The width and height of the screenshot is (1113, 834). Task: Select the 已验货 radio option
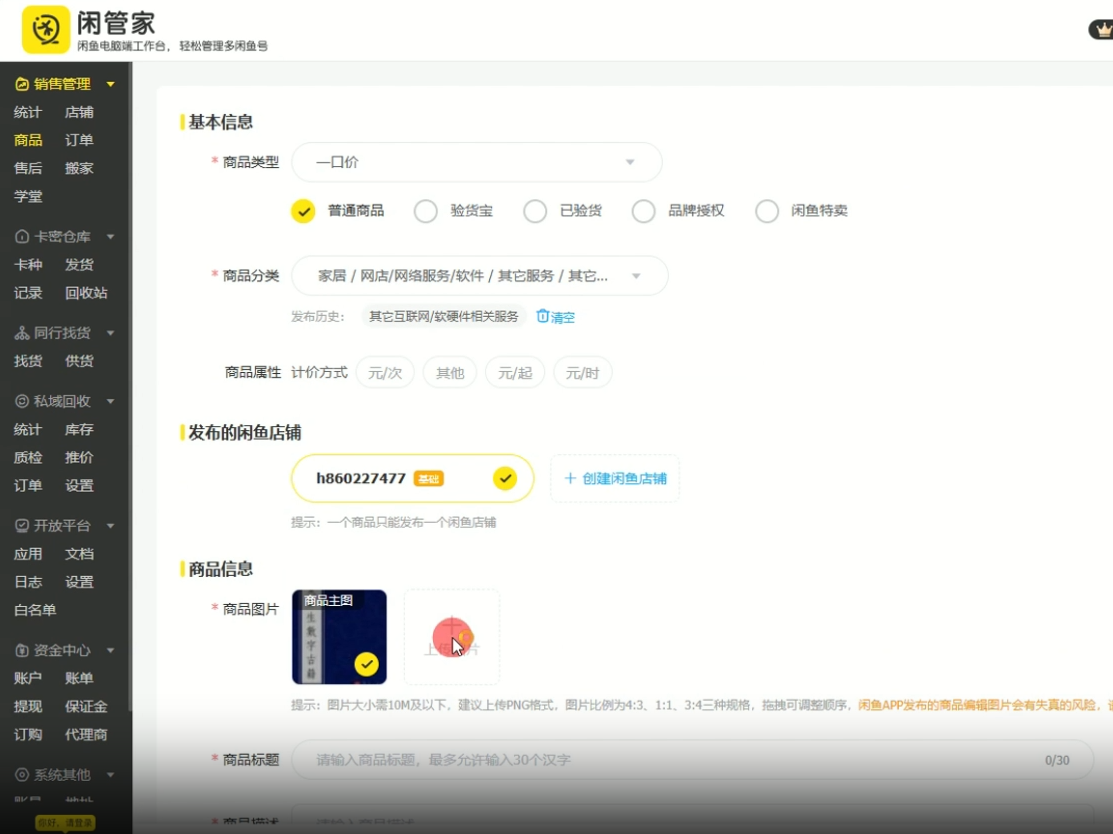coord(534,211)
